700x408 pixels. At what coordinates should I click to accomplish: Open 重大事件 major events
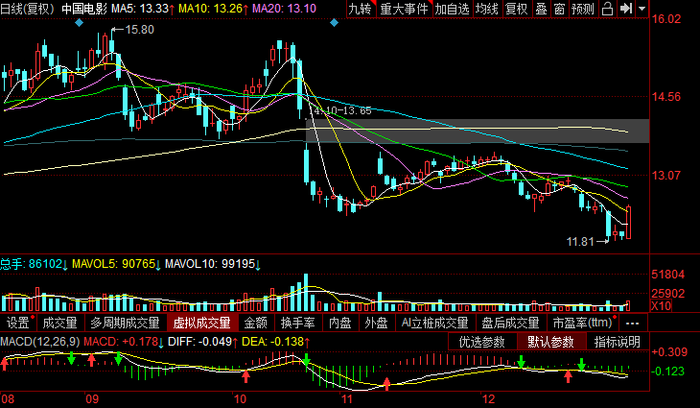tap(404, 8)
